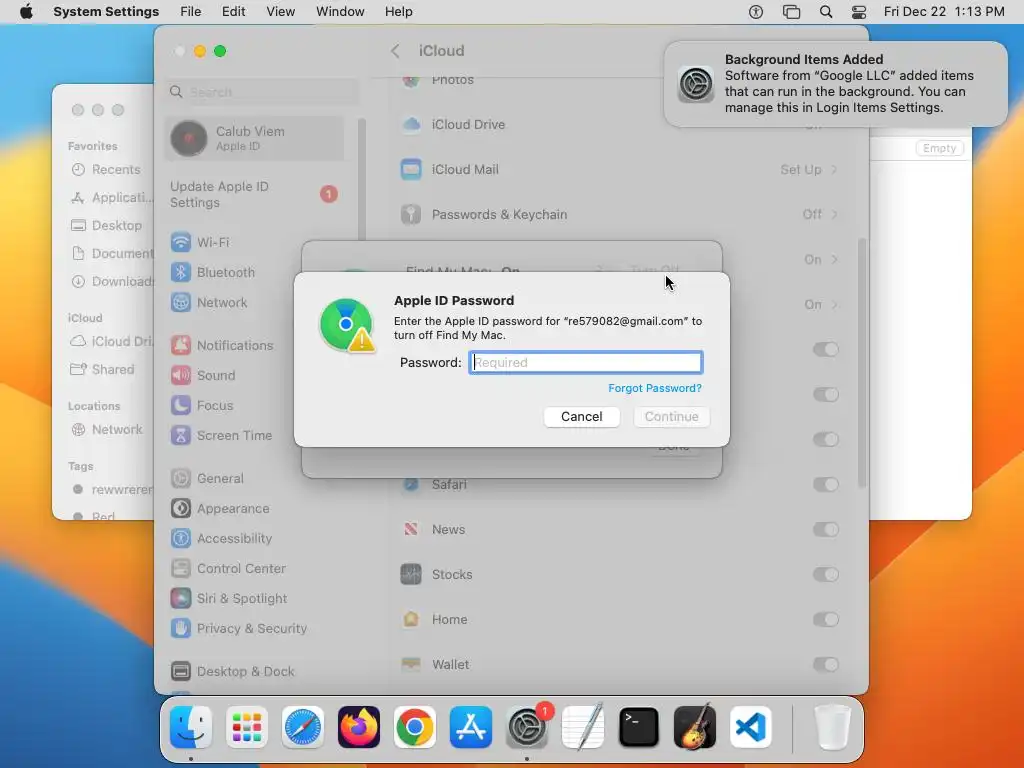Click the Forgot Password? link
The height and width of the screenshot is (768, 1024).
point(655,388)
